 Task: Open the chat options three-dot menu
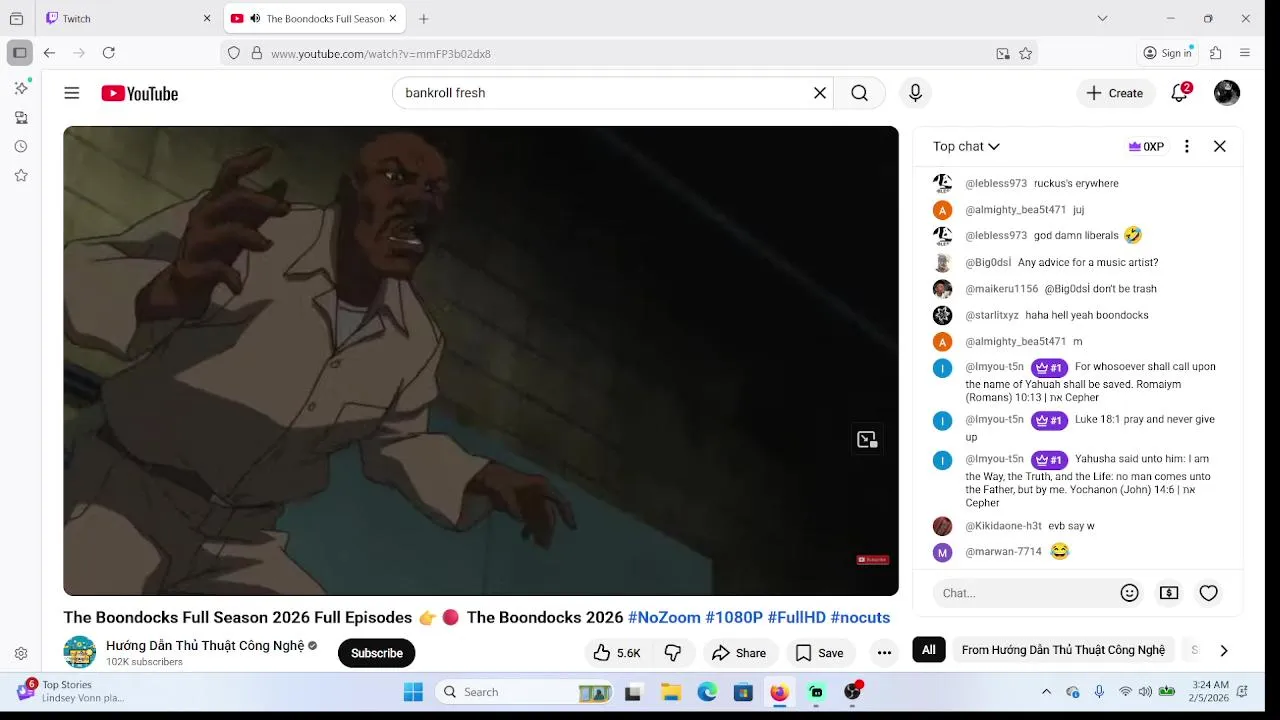pyautogui.click(x=1187, y=146)
